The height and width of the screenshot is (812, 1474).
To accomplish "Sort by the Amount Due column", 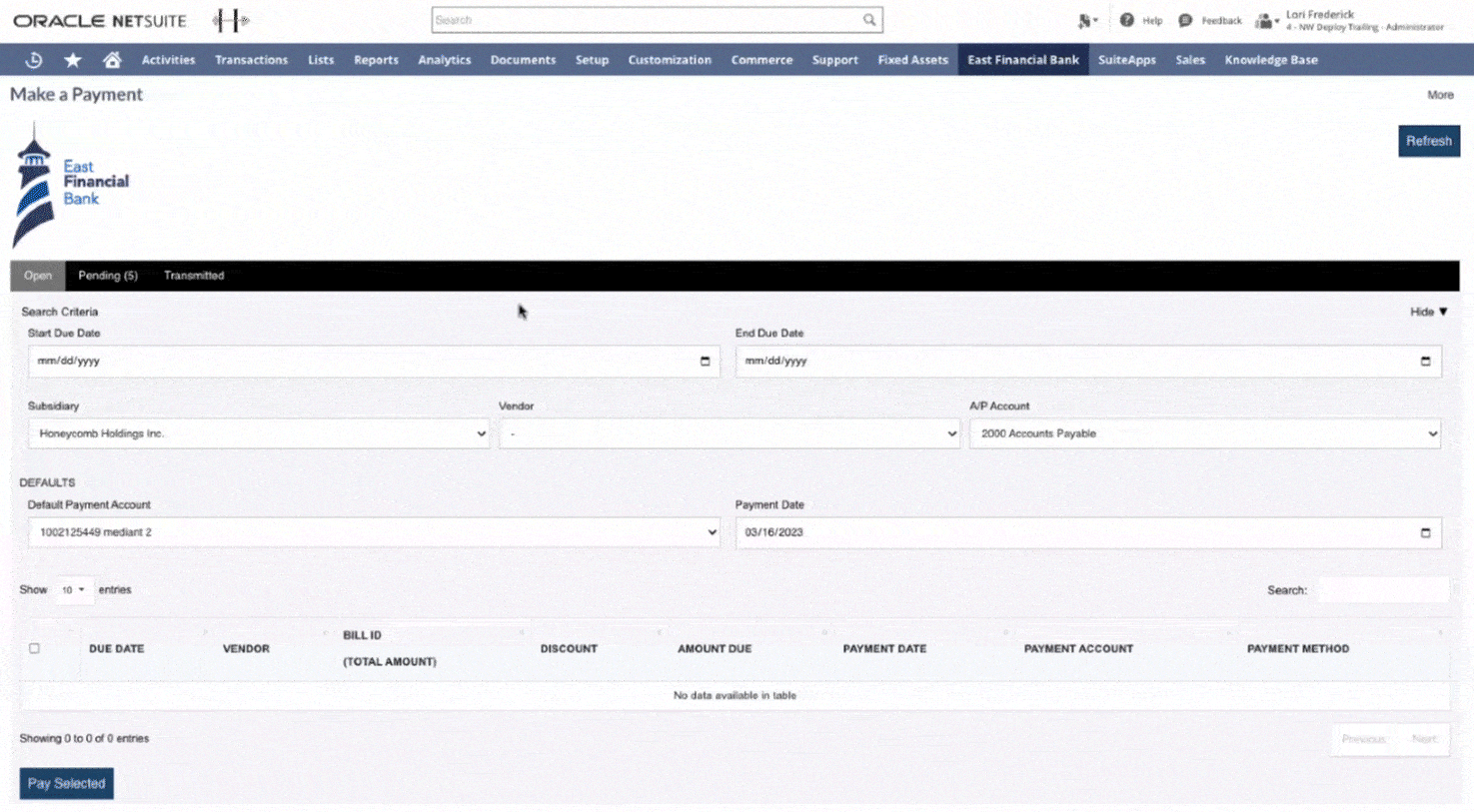I will (x=715, y=649).
